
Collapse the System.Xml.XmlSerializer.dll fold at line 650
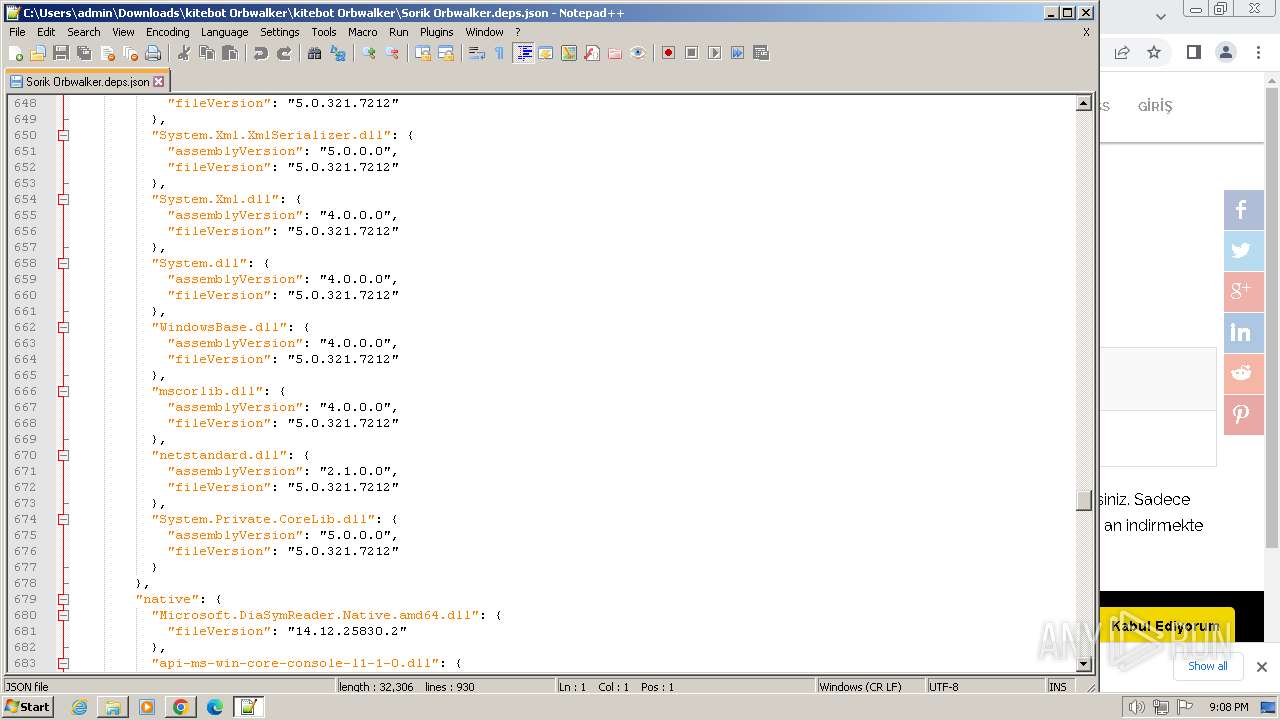[63, 135]
